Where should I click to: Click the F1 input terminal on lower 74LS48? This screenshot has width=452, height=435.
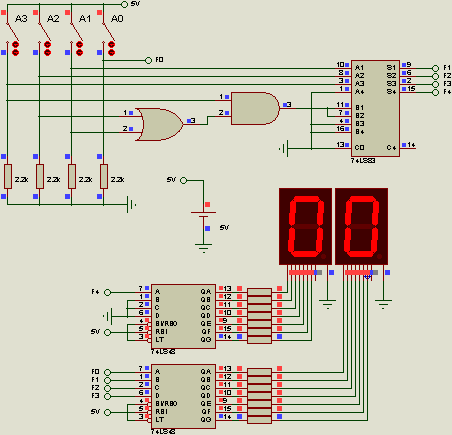point(107,380)
